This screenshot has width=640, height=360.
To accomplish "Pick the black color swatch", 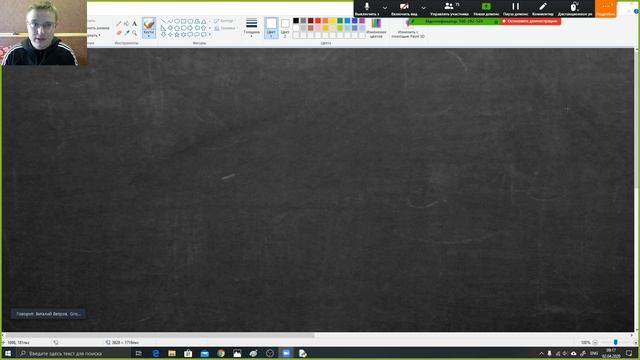I will (x=296, y=20).
